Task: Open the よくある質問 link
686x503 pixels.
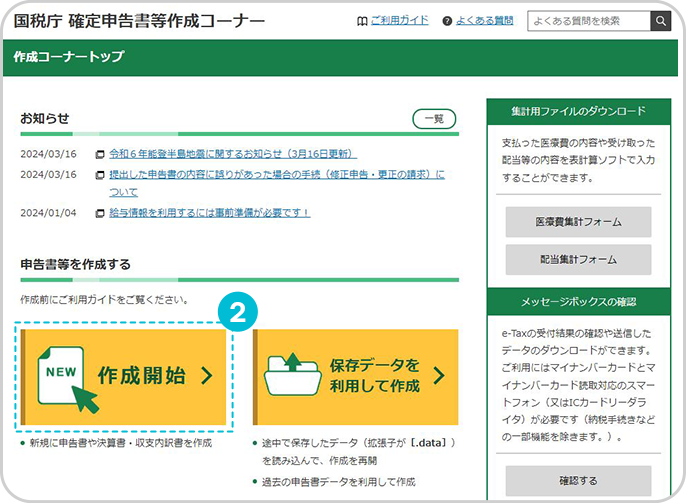Action: [485, 20]
